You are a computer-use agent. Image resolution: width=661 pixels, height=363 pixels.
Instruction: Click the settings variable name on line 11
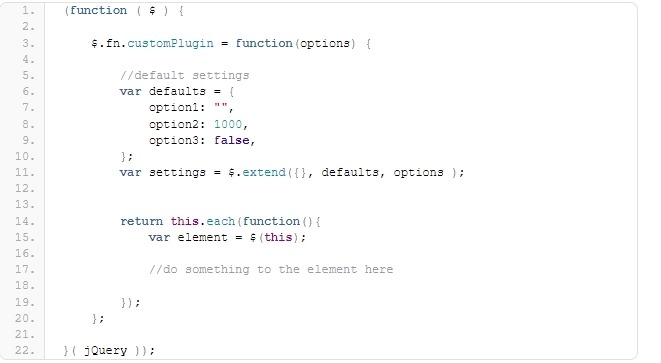[x=177, y=173]
